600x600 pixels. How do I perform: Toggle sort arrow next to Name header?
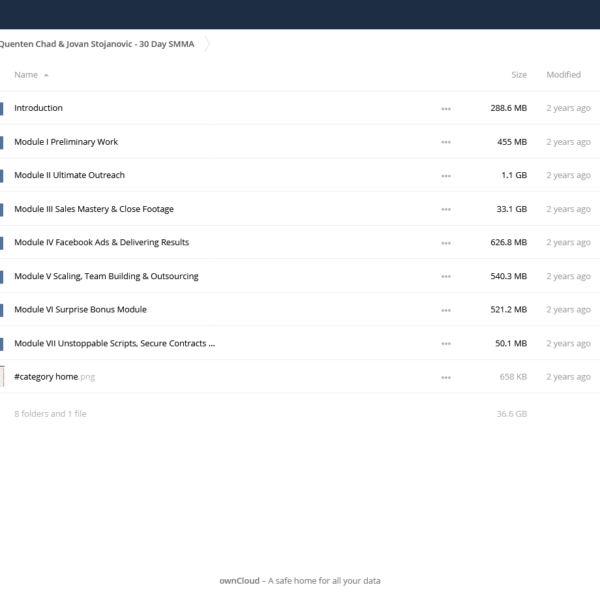coord(46,75)
